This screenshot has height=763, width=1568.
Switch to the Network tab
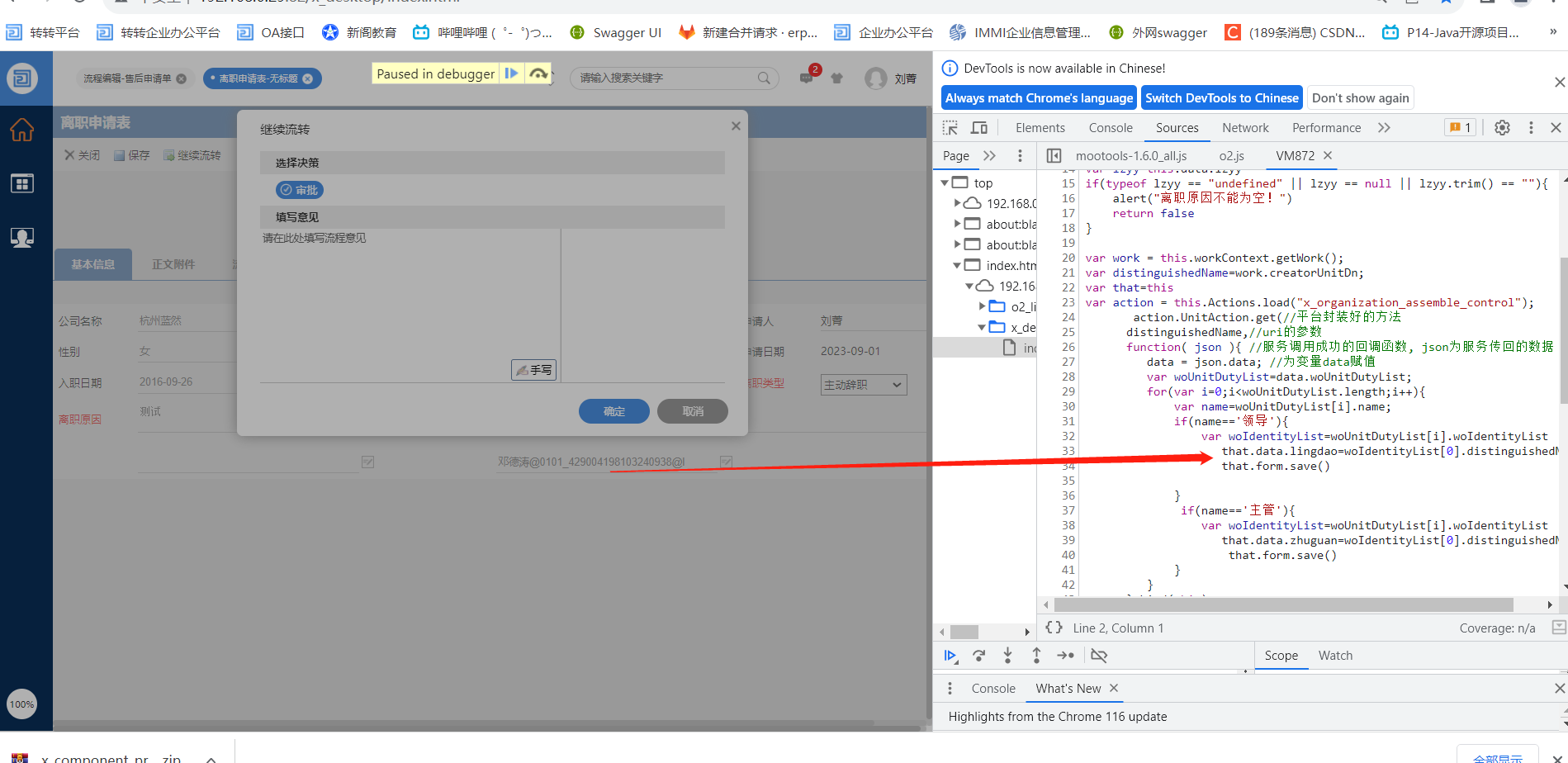coord(1245,128)
